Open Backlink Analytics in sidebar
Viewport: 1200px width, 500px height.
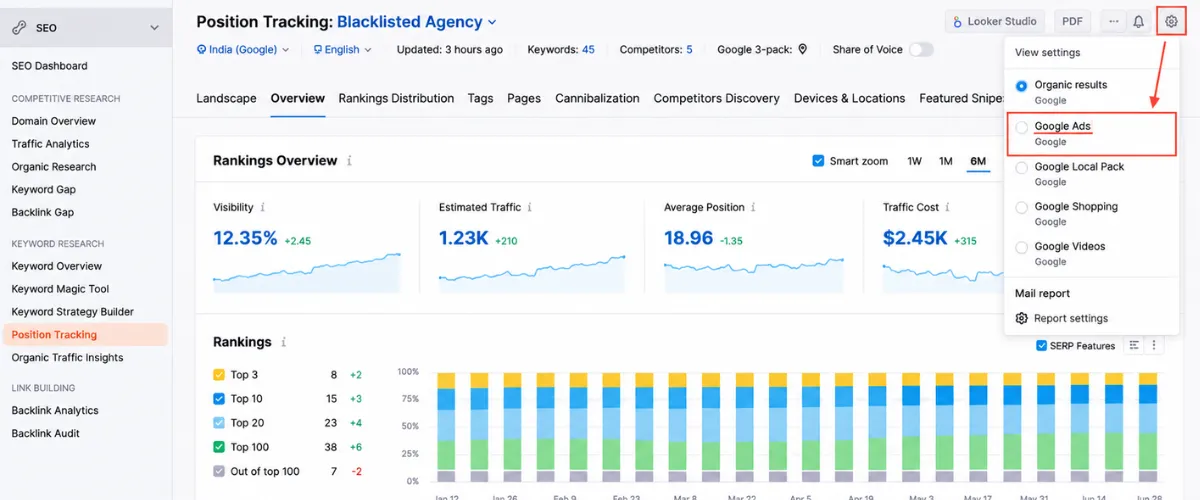coord(55,411)
